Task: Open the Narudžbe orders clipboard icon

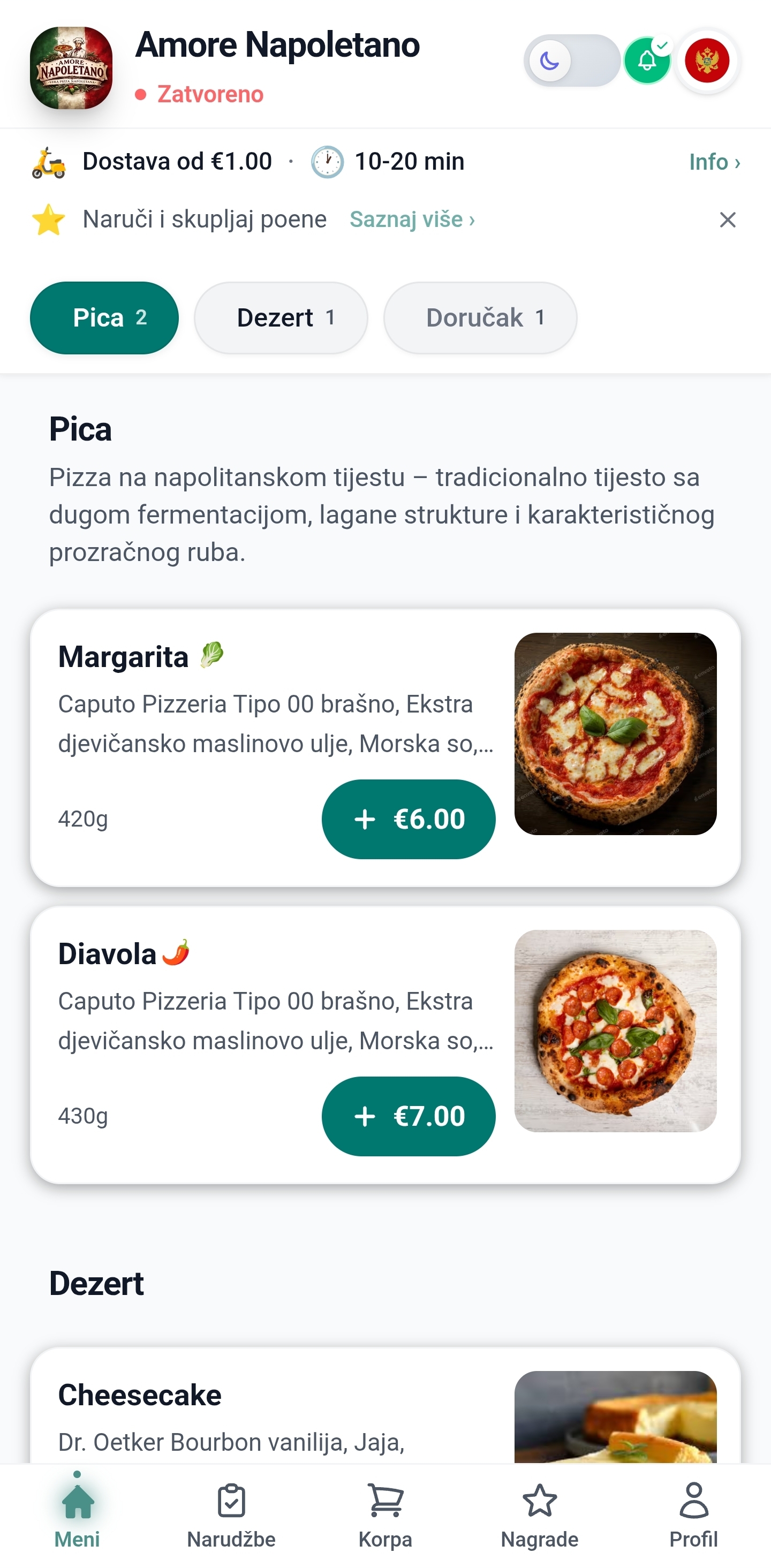Action: pyautogui.click(x=231, y=1502)
